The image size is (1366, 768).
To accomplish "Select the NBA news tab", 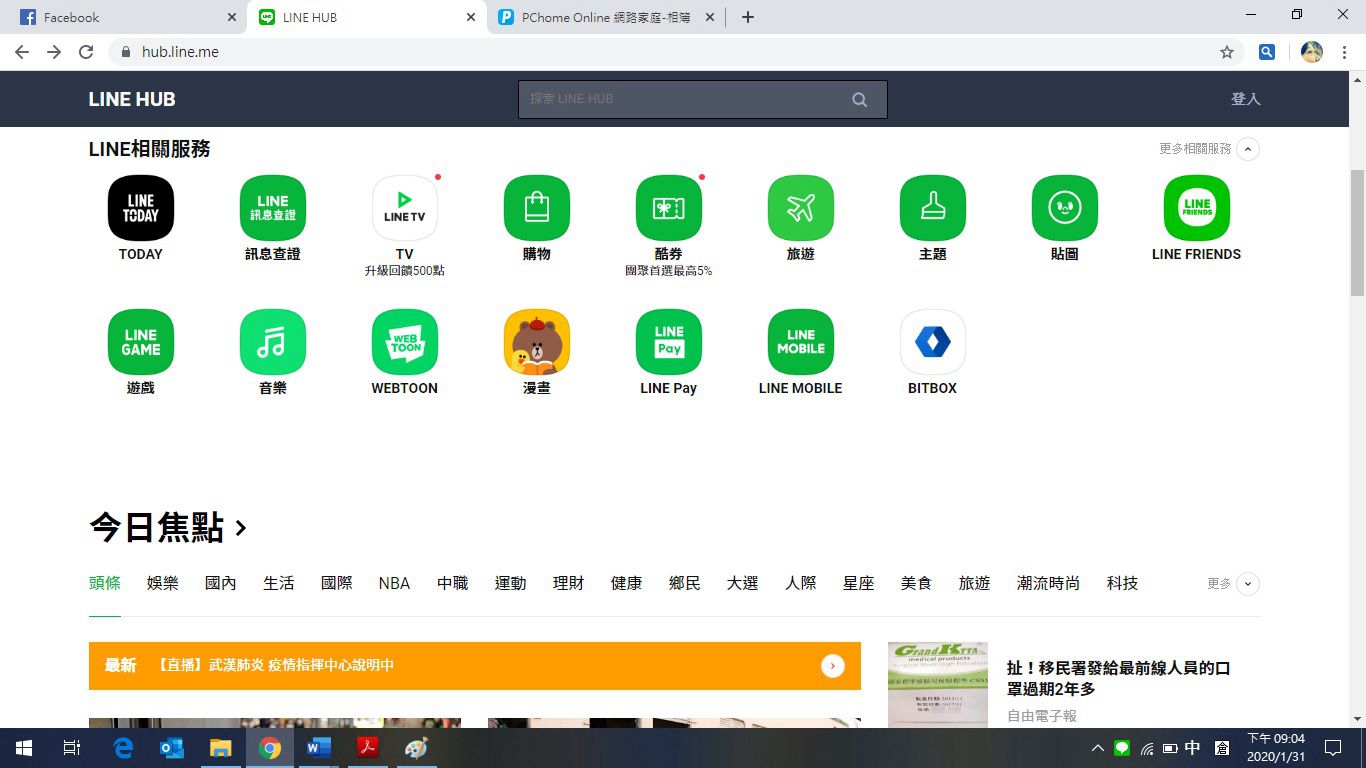I will pos(394,583).
